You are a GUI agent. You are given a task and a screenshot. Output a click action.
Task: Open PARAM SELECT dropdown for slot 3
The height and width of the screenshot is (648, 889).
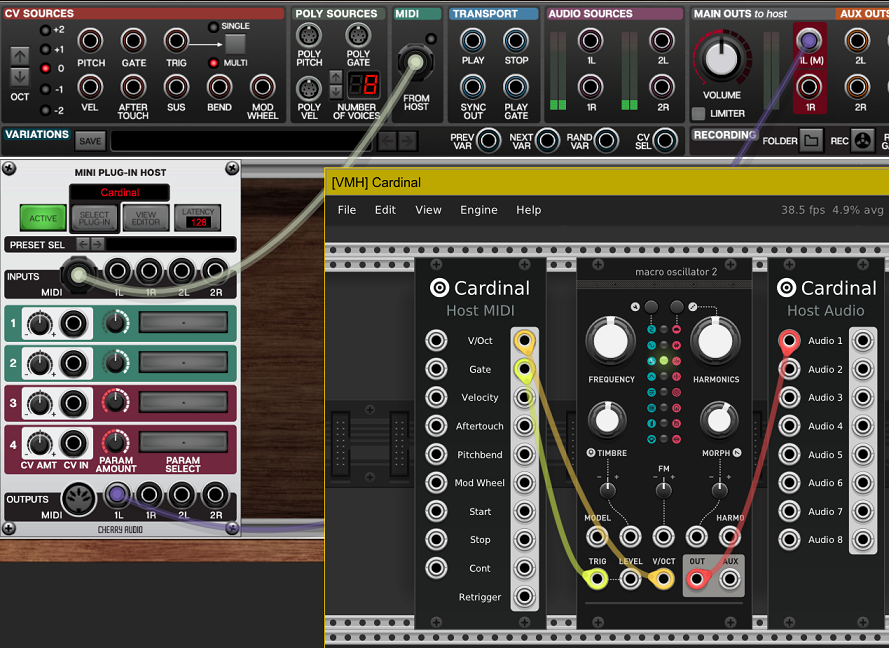click(183, 403)
